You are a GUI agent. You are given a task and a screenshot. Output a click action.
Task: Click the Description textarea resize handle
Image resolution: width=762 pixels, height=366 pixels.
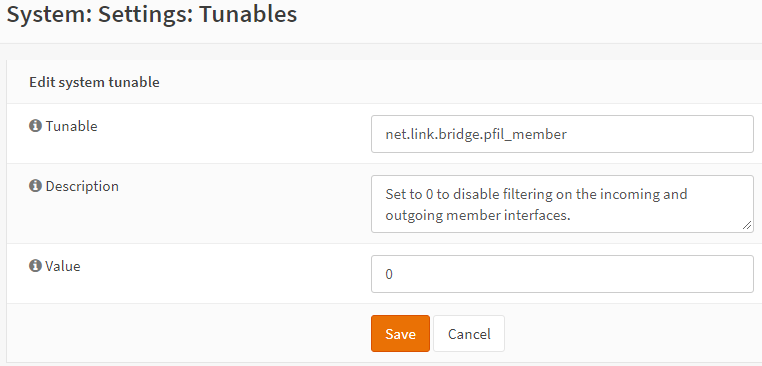coord(747,226)
